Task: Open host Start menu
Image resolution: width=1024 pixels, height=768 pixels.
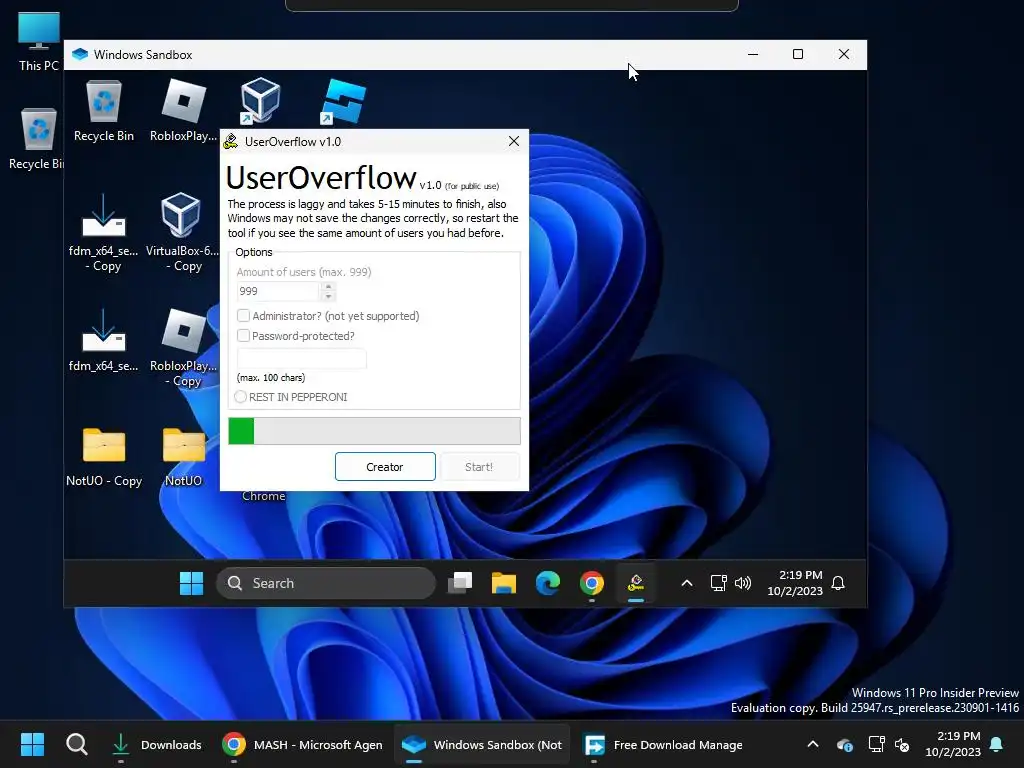Action: (x=32, y=744)
